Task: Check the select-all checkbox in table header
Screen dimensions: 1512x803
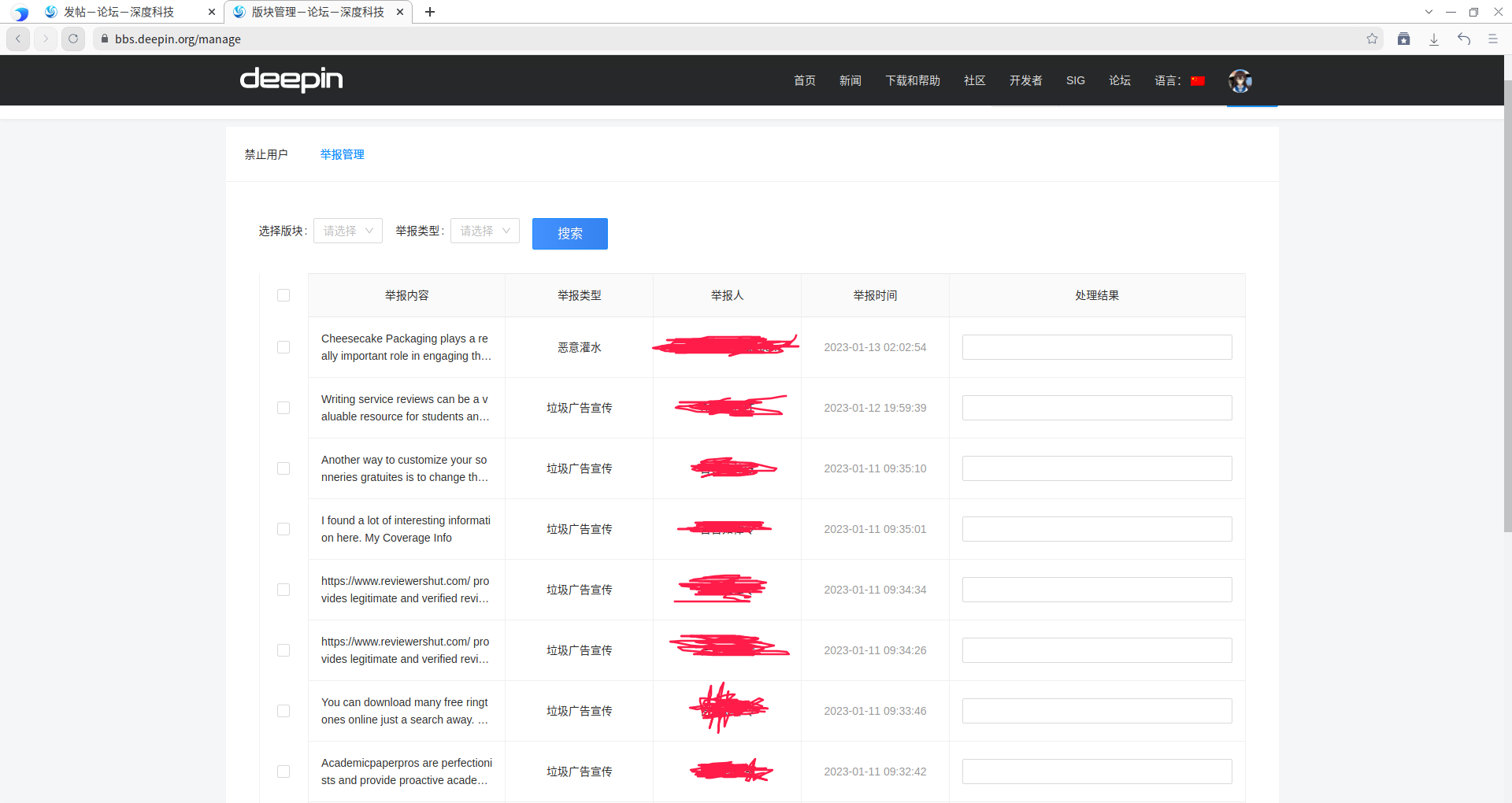Action: tap(283, 295)
